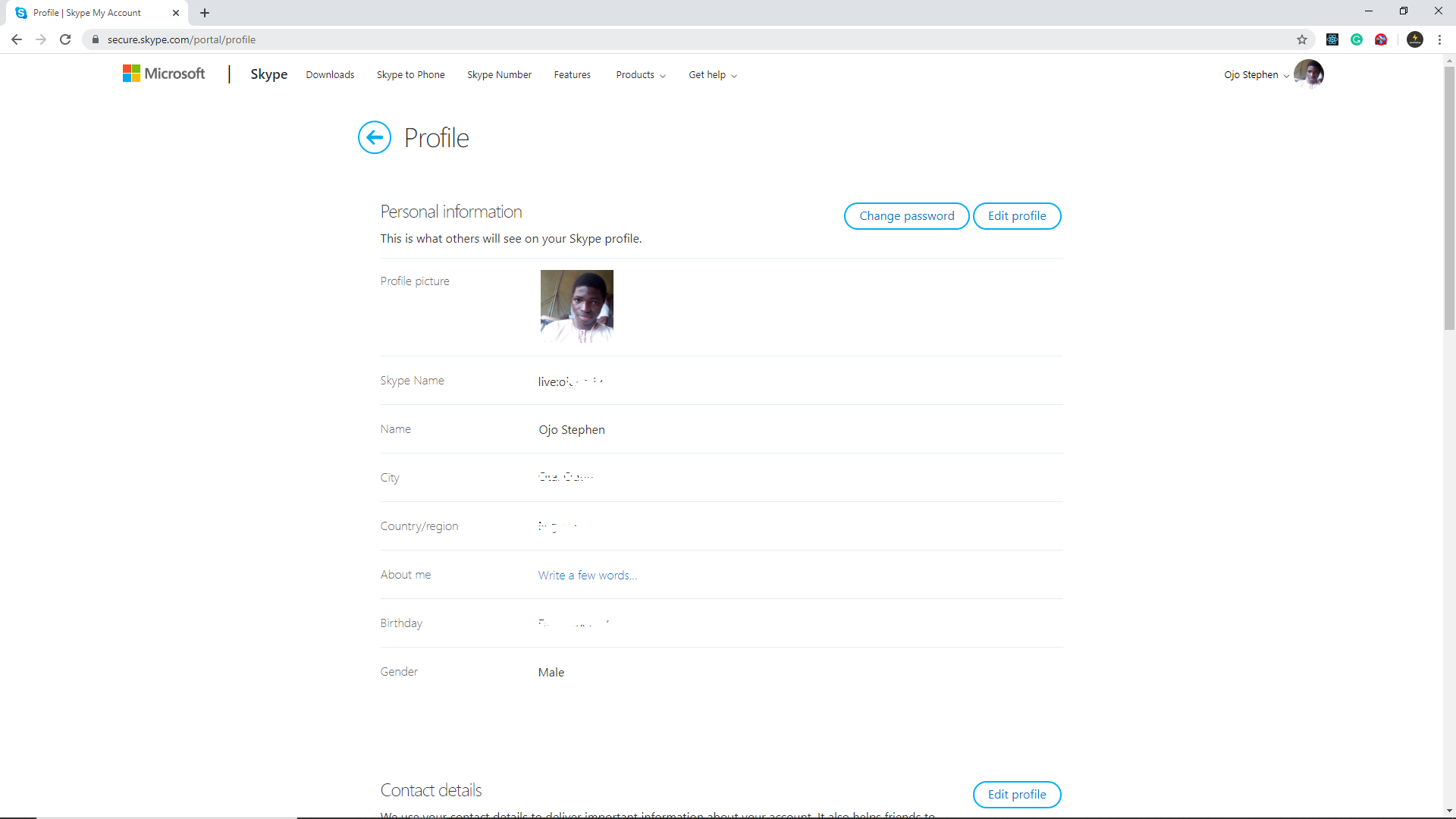
Task: Open the Downloads nav item
Action: click(330, 74)
